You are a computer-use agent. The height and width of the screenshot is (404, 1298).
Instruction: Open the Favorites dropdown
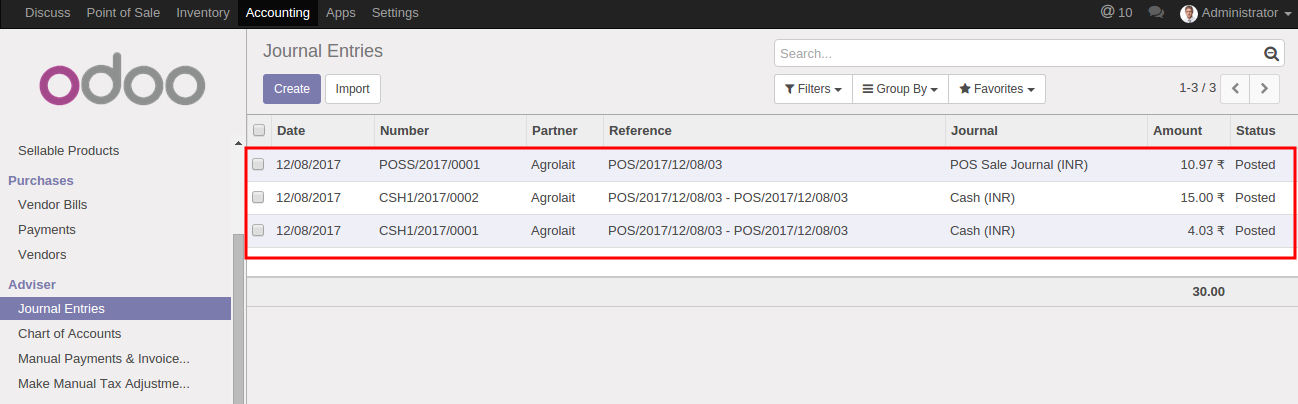tap(996, 89)
